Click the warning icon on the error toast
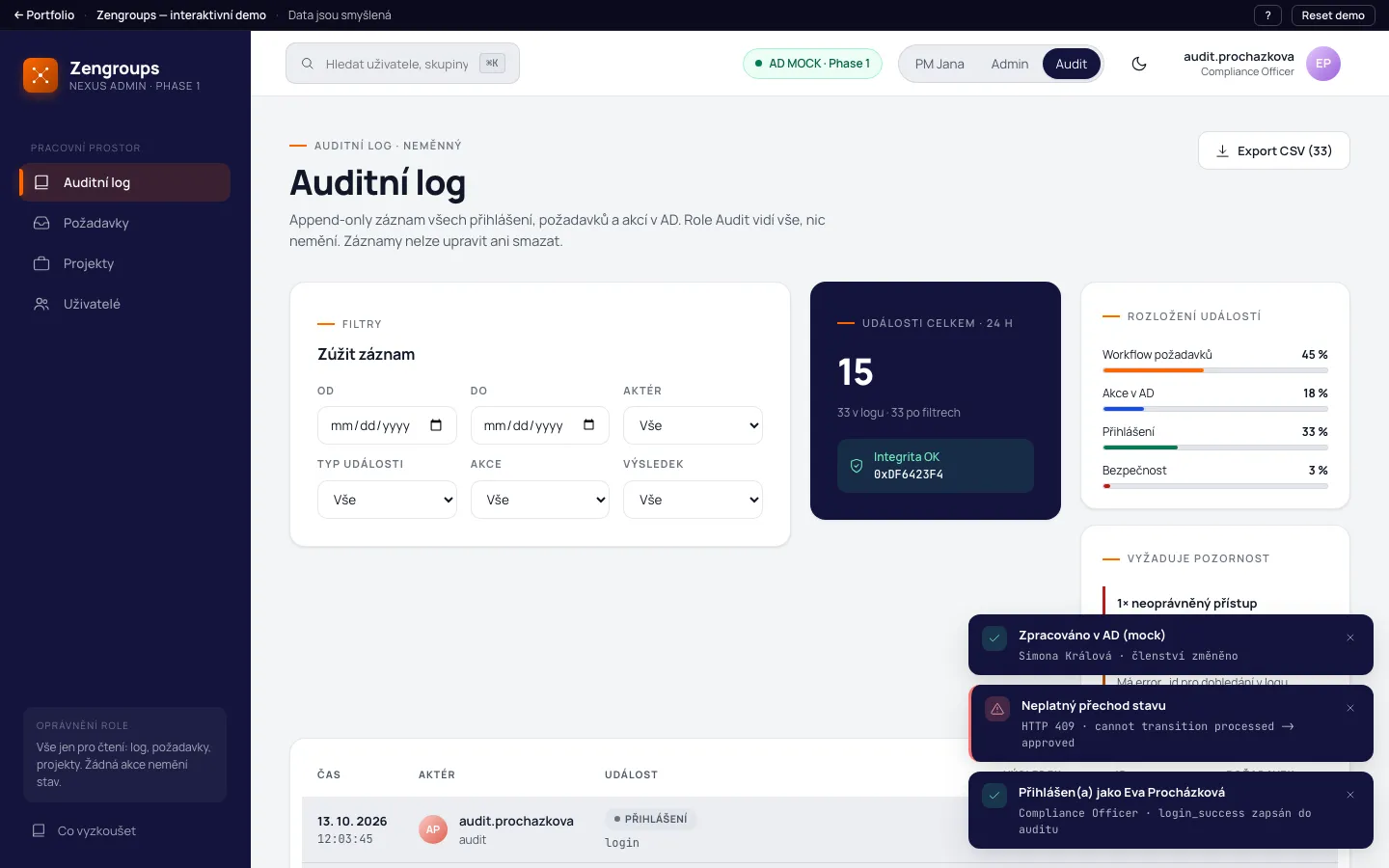This screenshot has width=1389, height=868. [997, 709]
